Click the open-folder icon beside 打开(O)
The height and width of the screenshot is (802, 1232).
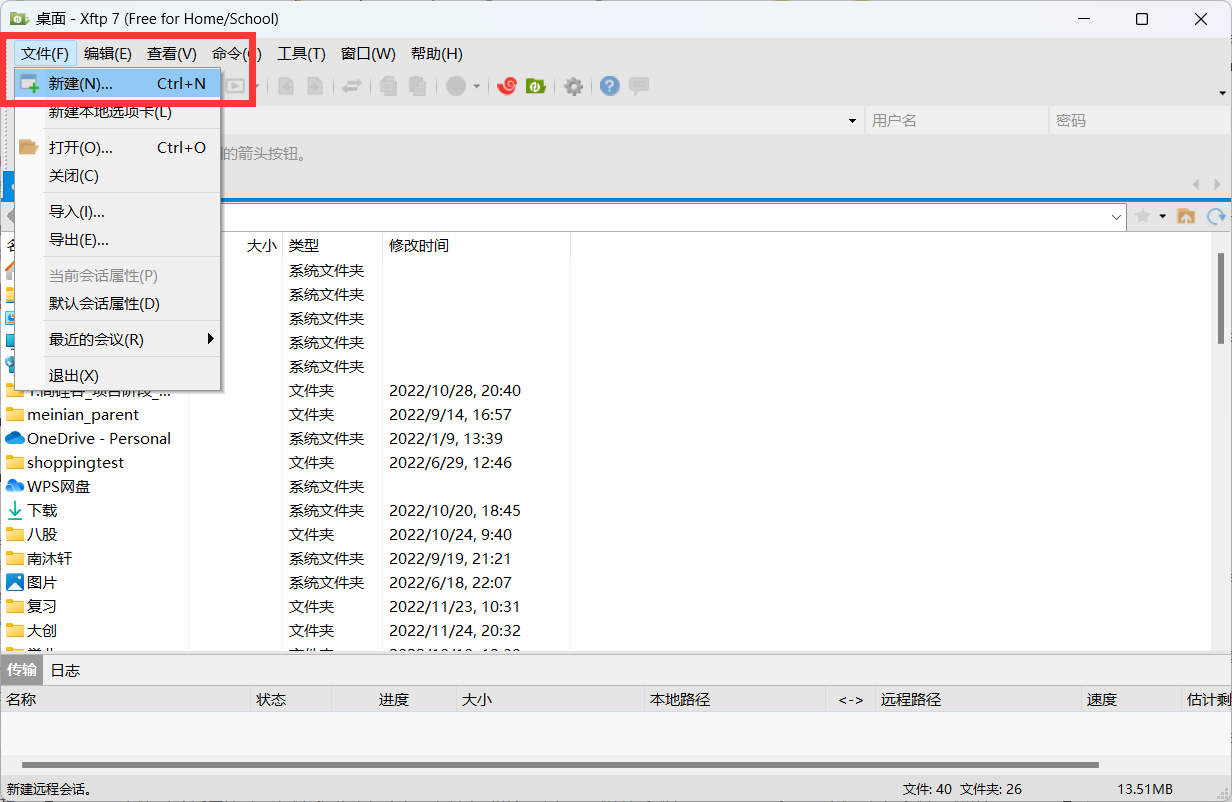click(29, 148)
